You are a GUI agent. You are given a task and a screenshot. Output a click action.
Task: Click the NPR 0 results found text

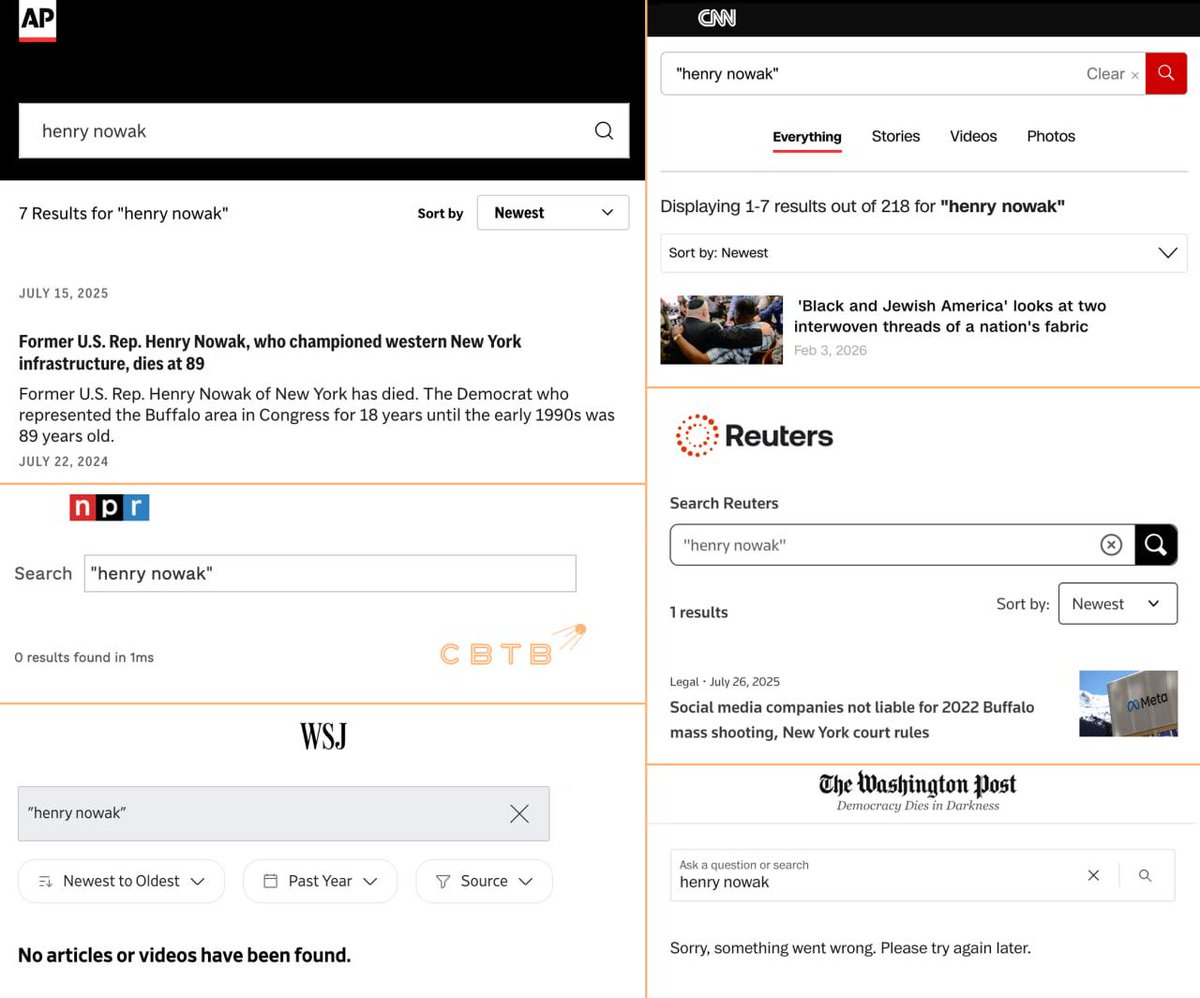coord(84,657)
